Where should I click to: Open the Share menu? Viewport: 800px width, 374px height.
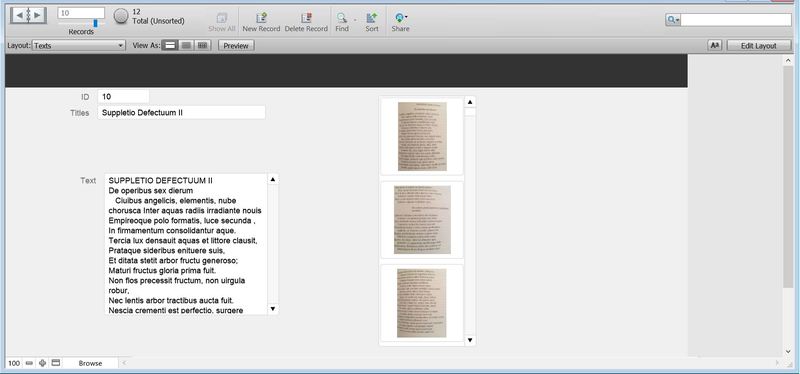pos(401,22)
